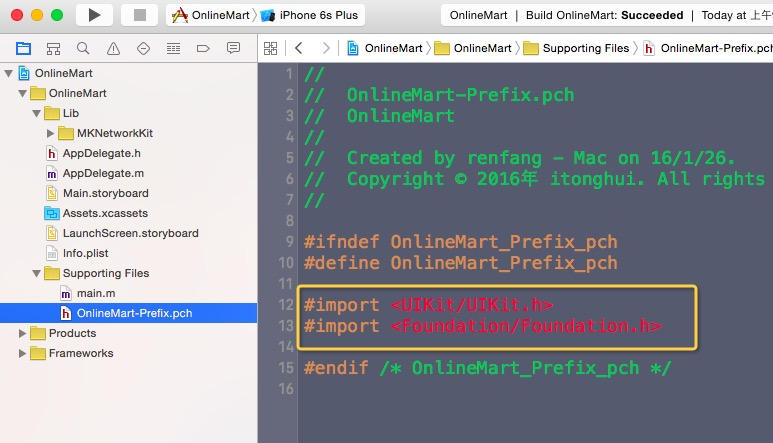Open the Report navigator
Image resolution: width=773 pixels, height=443 pixels.
coord(233,48)
